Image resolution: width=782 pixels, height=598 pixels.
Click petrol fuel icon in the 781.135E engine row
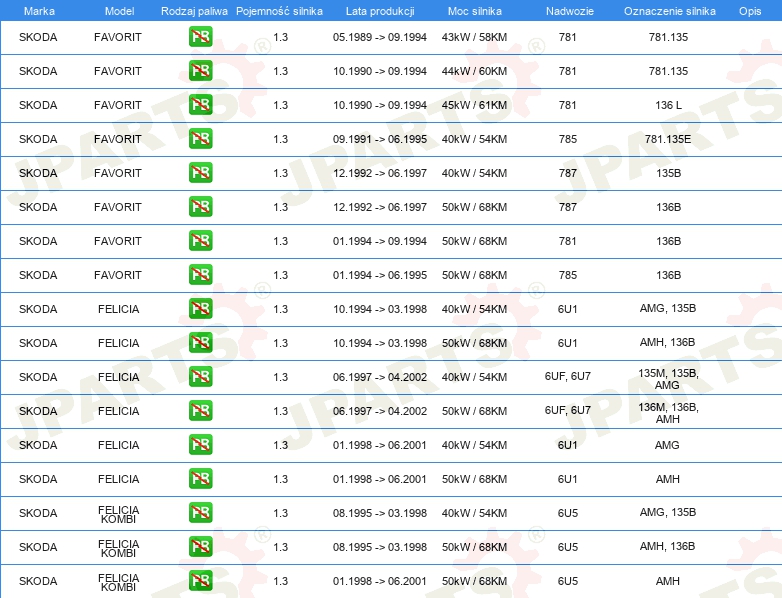pos(200,138)
